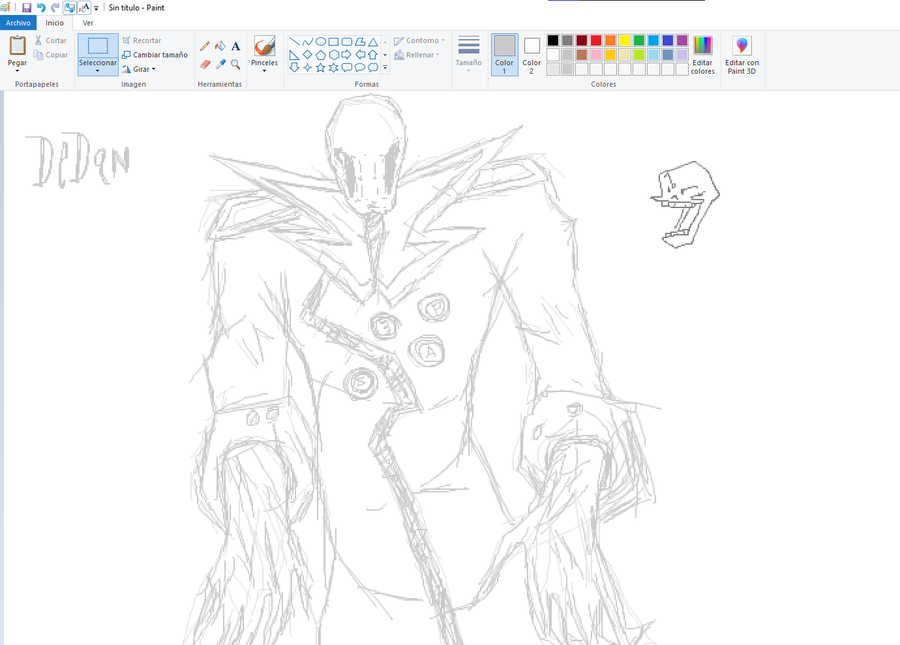This screenshot has width=900, height=645.
Task: Click the Redo arrow in quick access toolbar
Action: (x=55, y=7)
